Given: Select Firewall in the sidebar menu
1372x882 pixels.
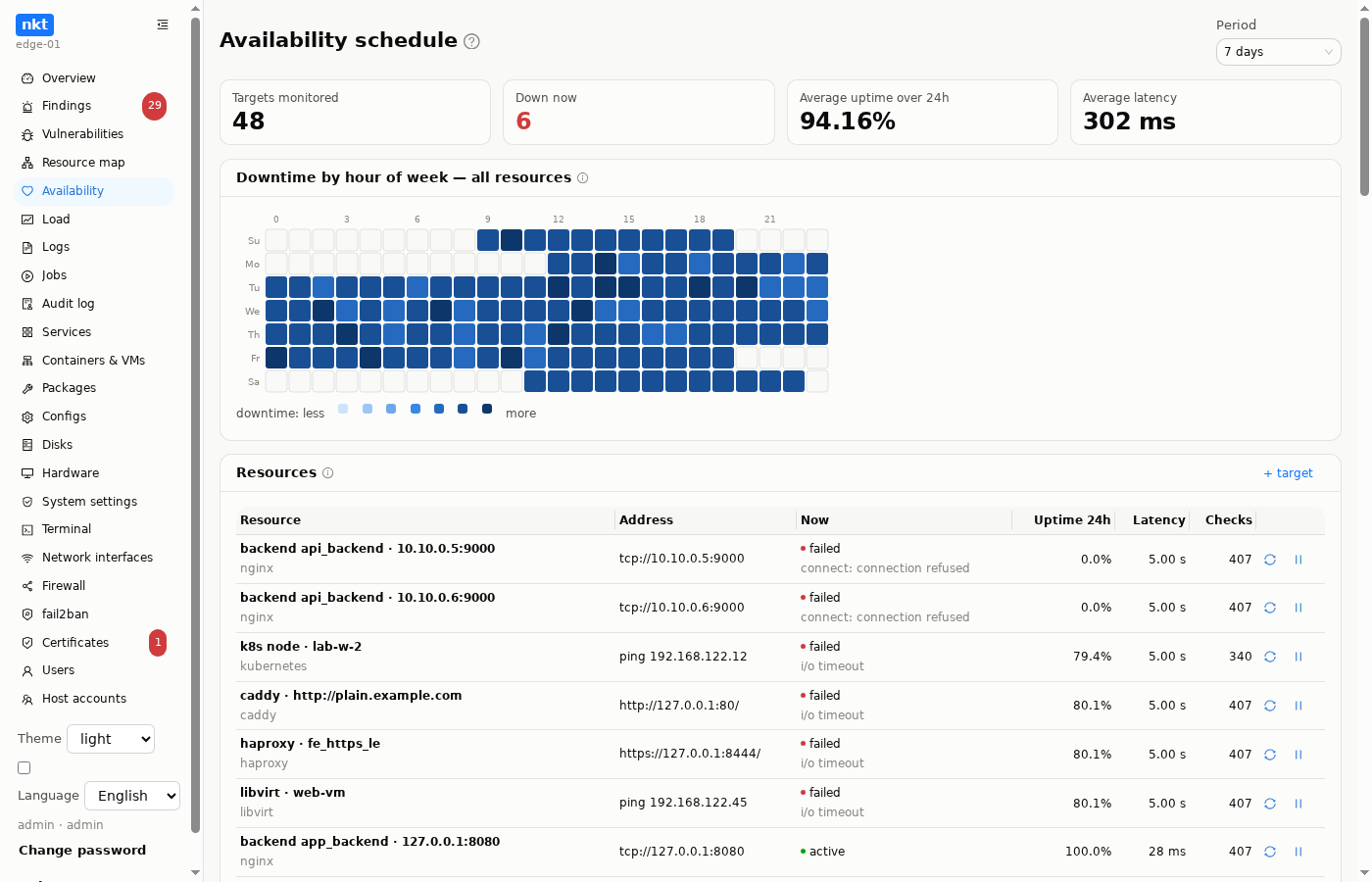Looking at the screenshot, I should 94,586.
